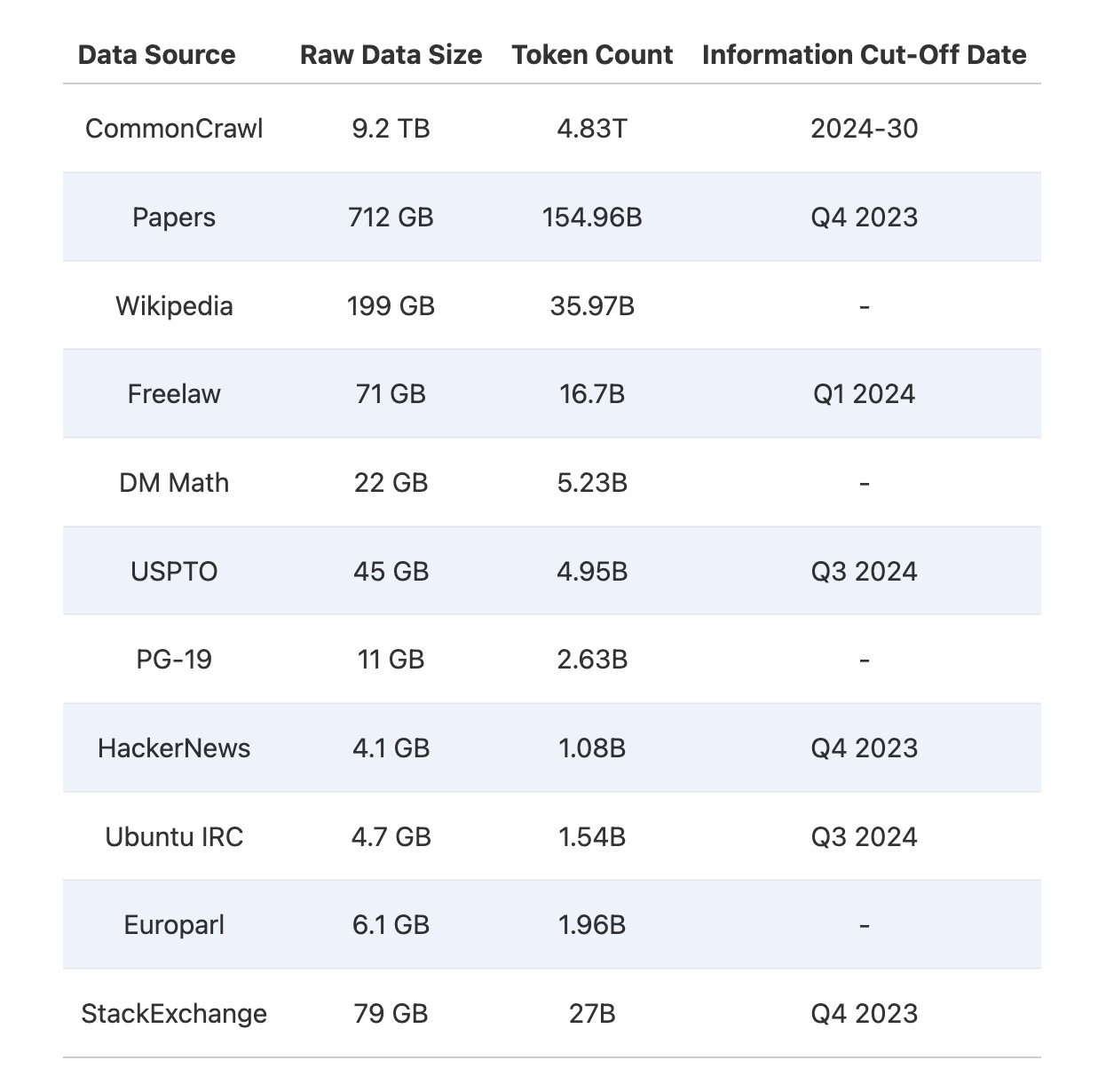Viewport: 1106px width, 1092px height.
Task: Click the 4.7 GB Ubuntu IRC size cell
Action: click(391, 837)
